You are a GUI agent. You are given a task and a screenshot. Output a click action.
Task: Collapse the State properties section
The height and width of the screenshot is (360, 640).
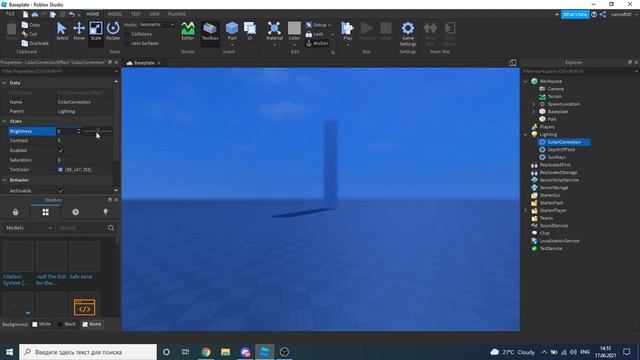point(4,121)
